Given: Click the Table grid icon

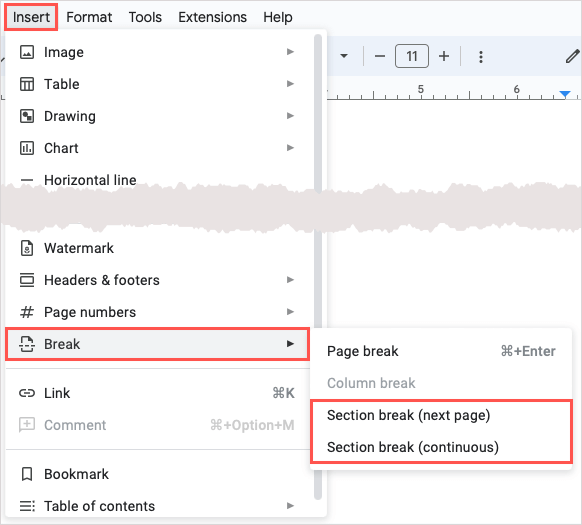Looking at the screenshot, I should (x=27, y=84).
